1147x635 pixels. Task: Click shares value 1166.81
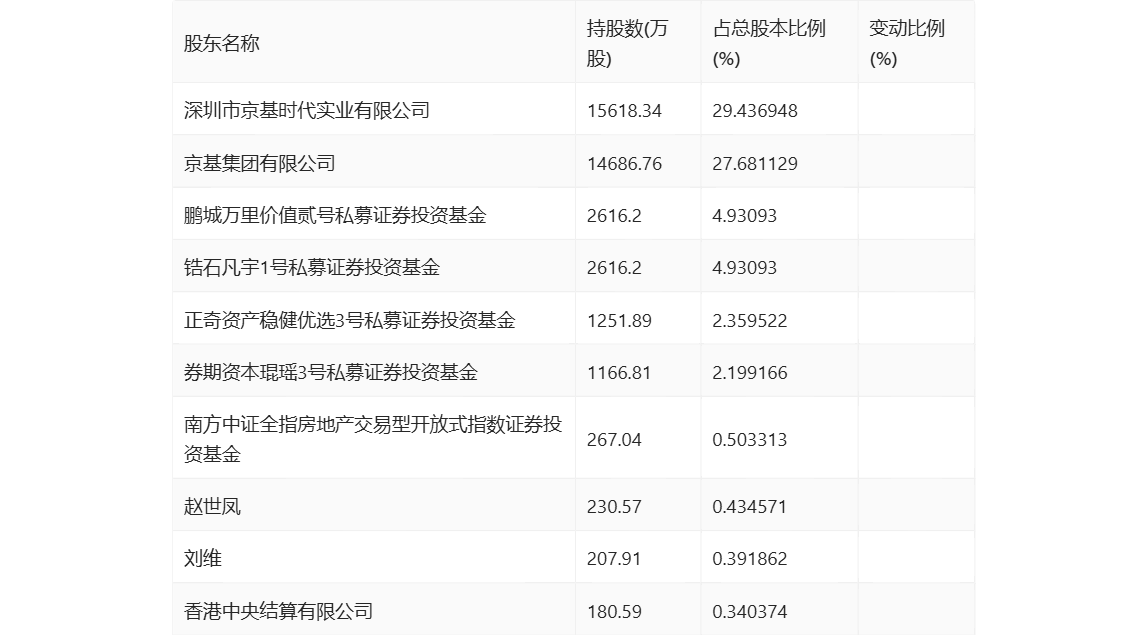tap(619, 372)
